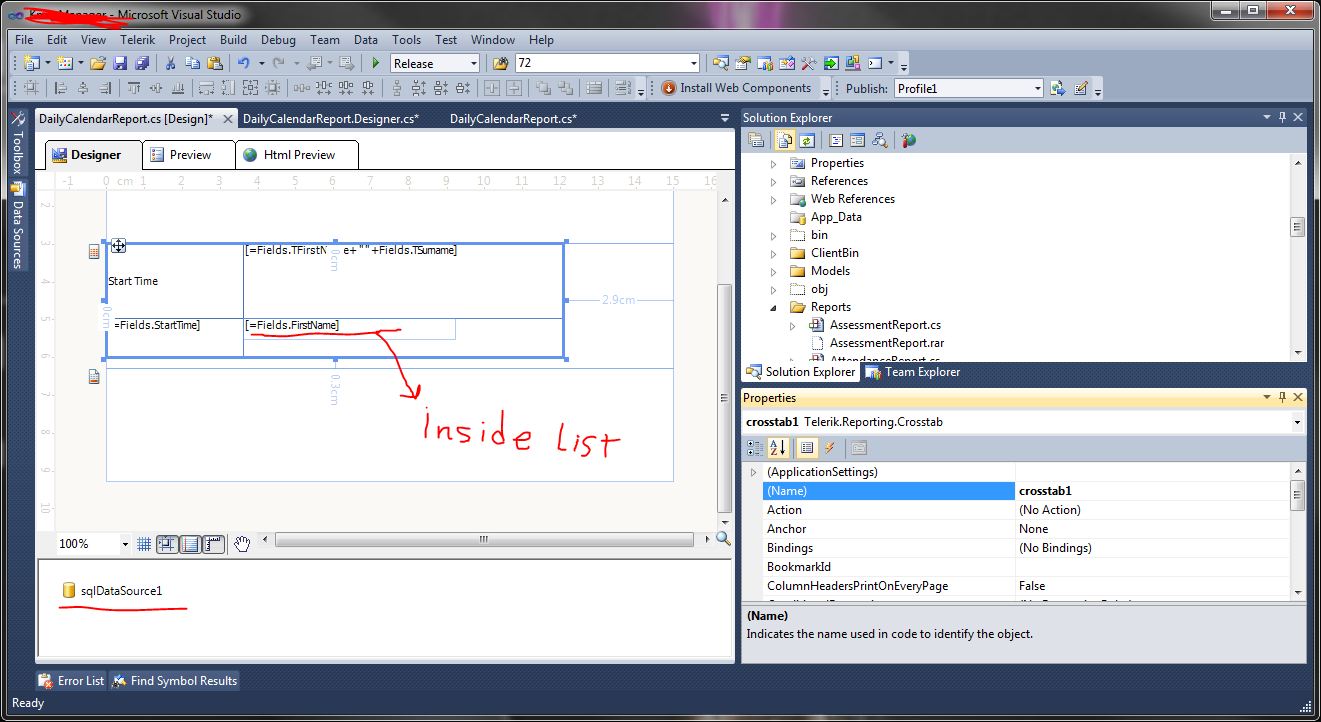Screen dimensions: 1321x722
Task: Click the designer horizontal scrollbar
Action: (483, 540)
